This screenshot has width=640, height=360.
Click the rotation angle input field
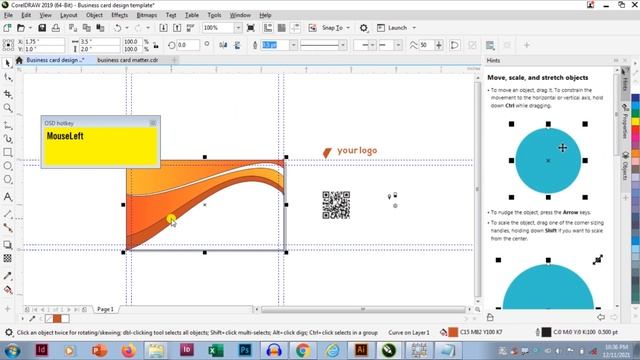pos(188,45)
